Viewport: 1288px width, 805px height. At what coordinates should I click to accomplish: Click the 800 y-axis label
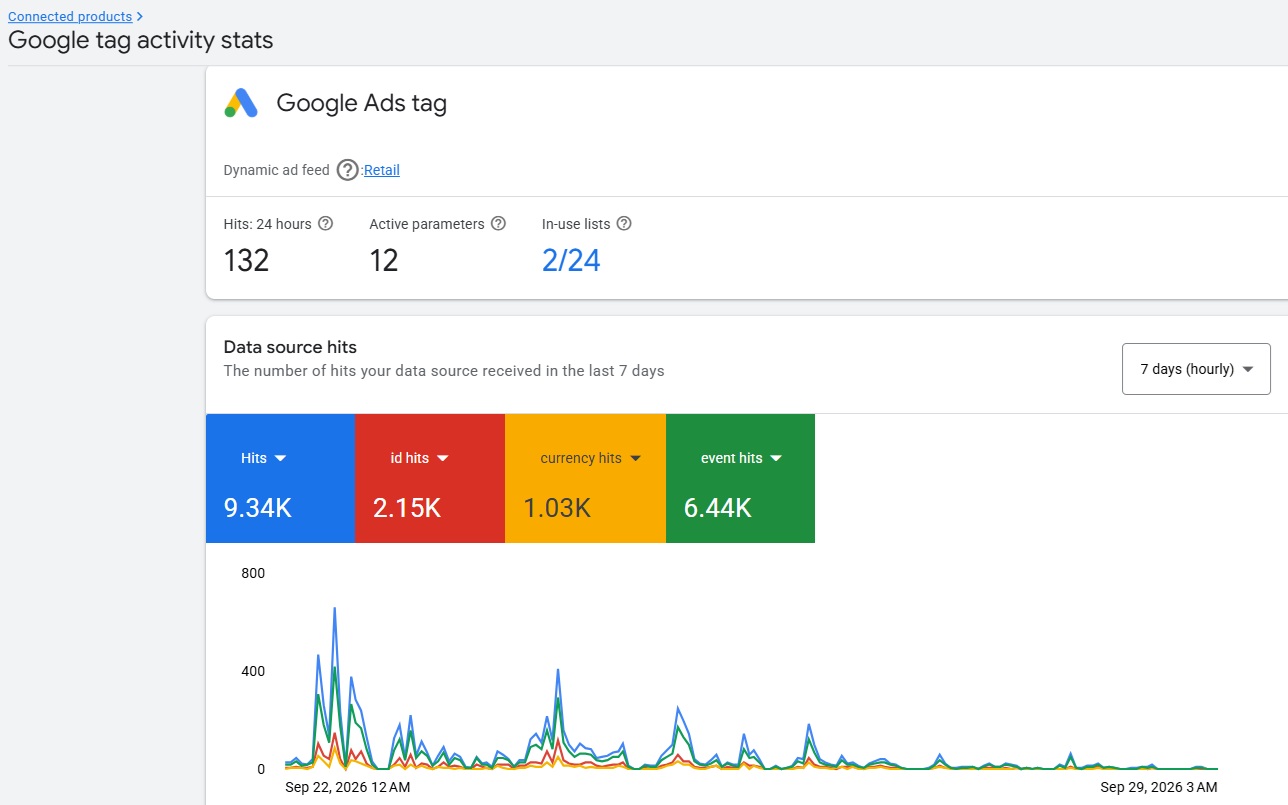pos(253,573)
